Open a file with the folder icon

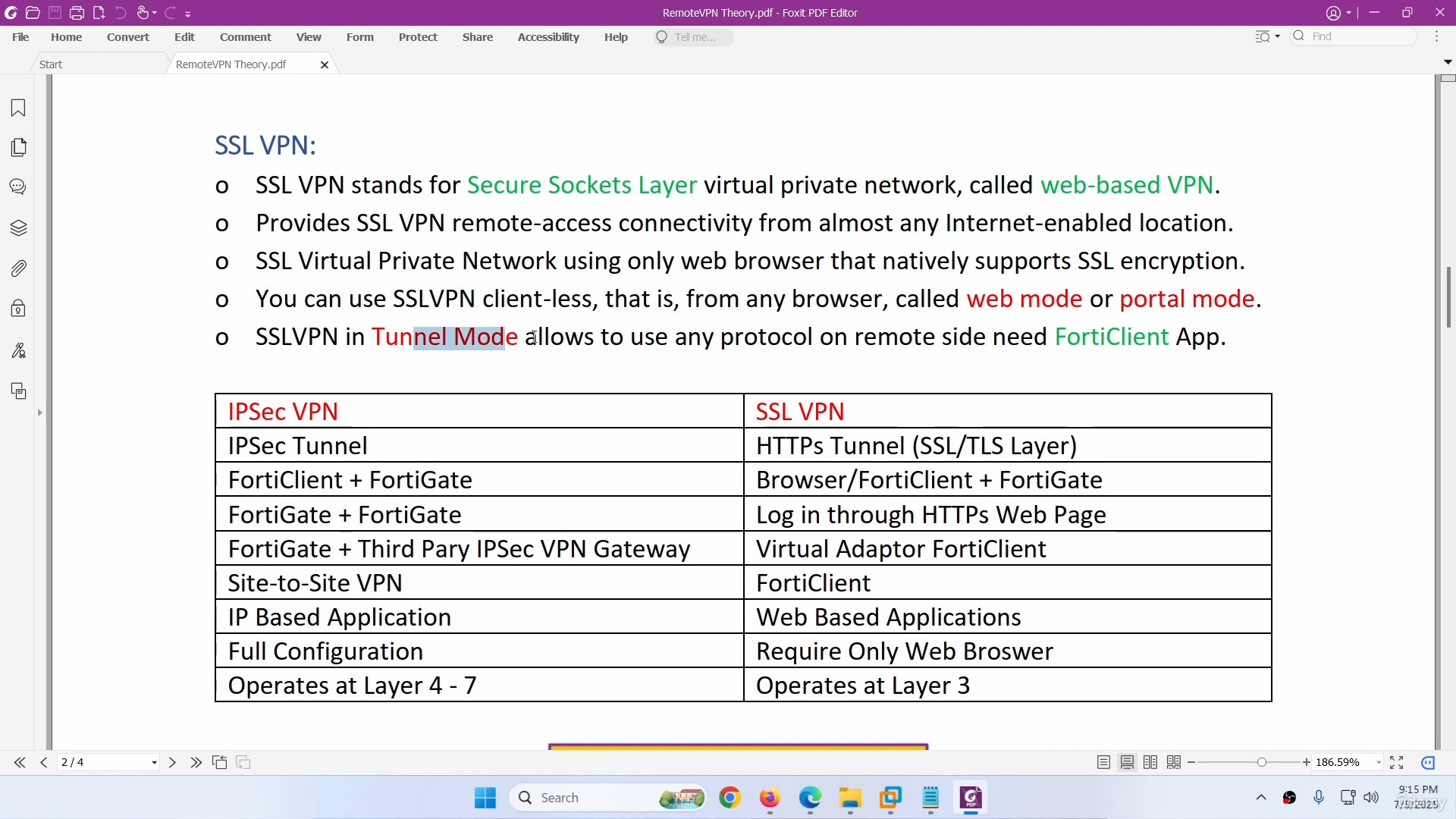tap(33, 13)
